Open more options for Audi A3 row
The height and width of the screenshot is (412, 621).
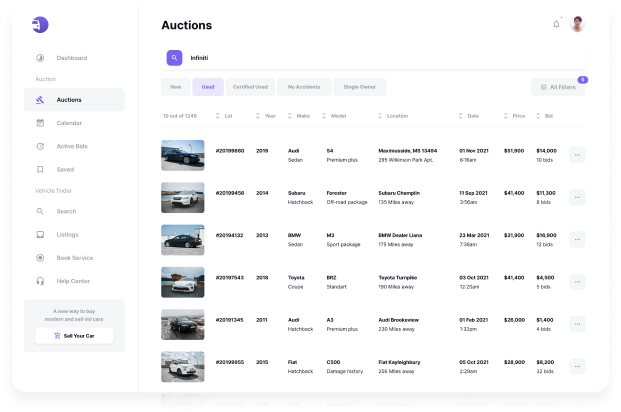point(577,324)
